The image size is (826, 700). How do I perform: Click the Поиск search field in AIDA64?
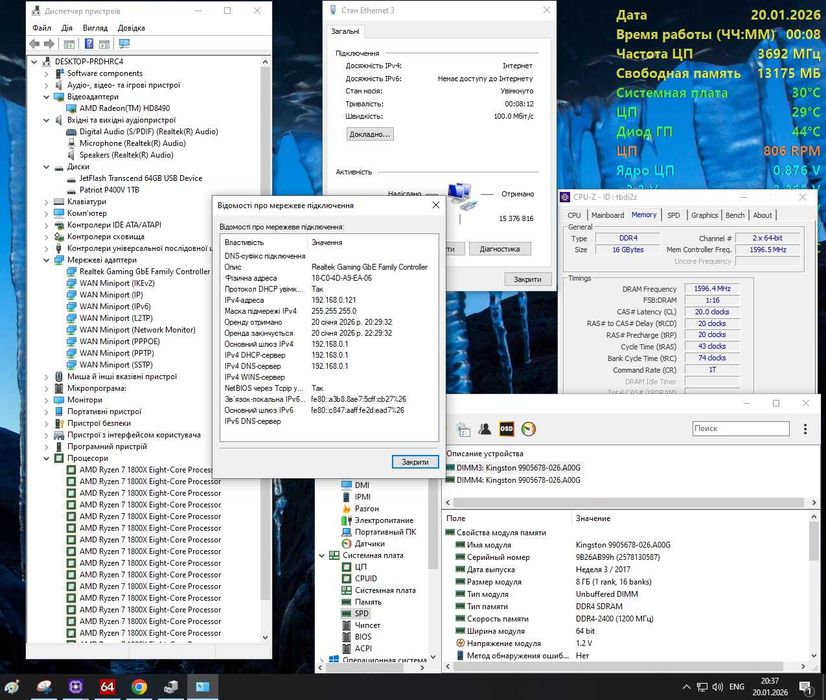(741, 429)
